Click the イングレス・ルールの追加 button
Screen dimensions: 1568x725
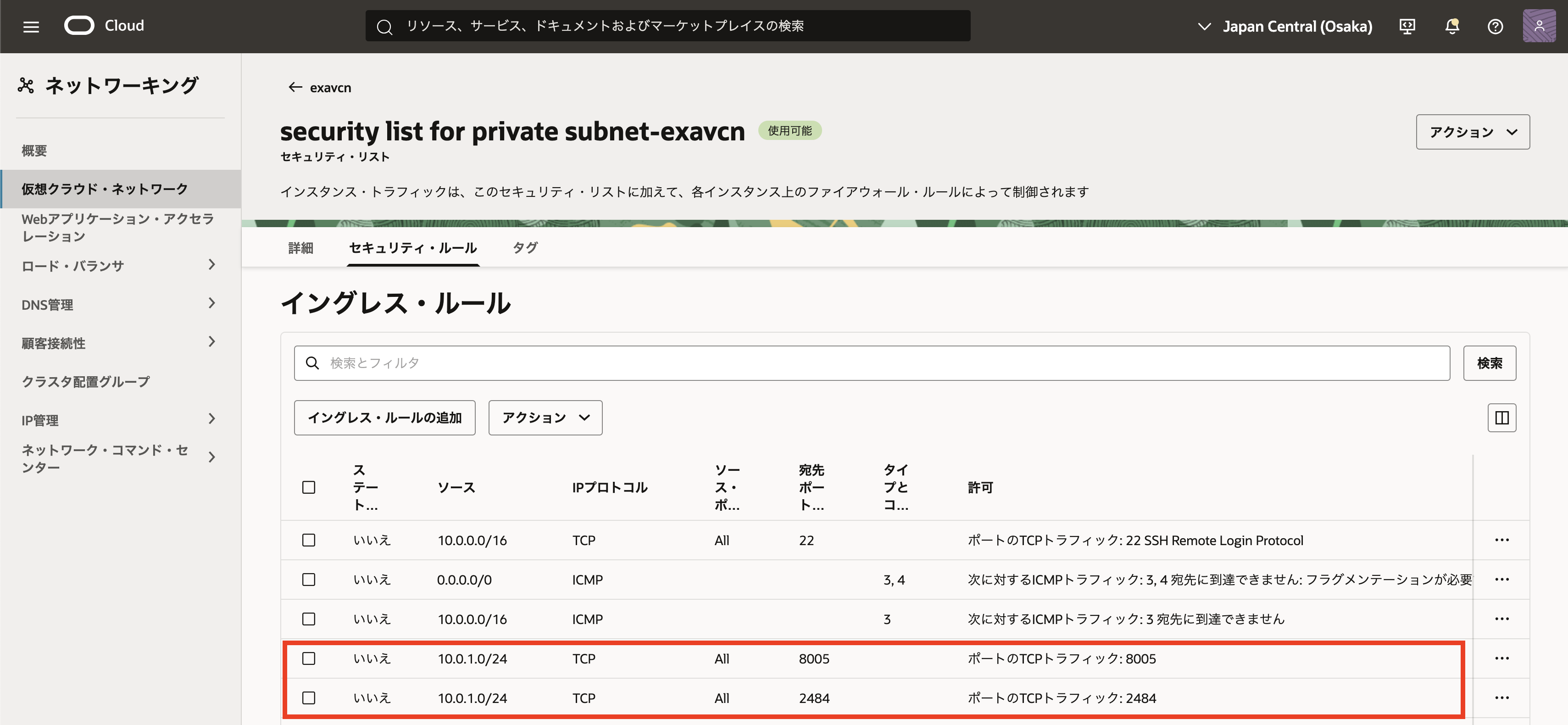[384, 418]
